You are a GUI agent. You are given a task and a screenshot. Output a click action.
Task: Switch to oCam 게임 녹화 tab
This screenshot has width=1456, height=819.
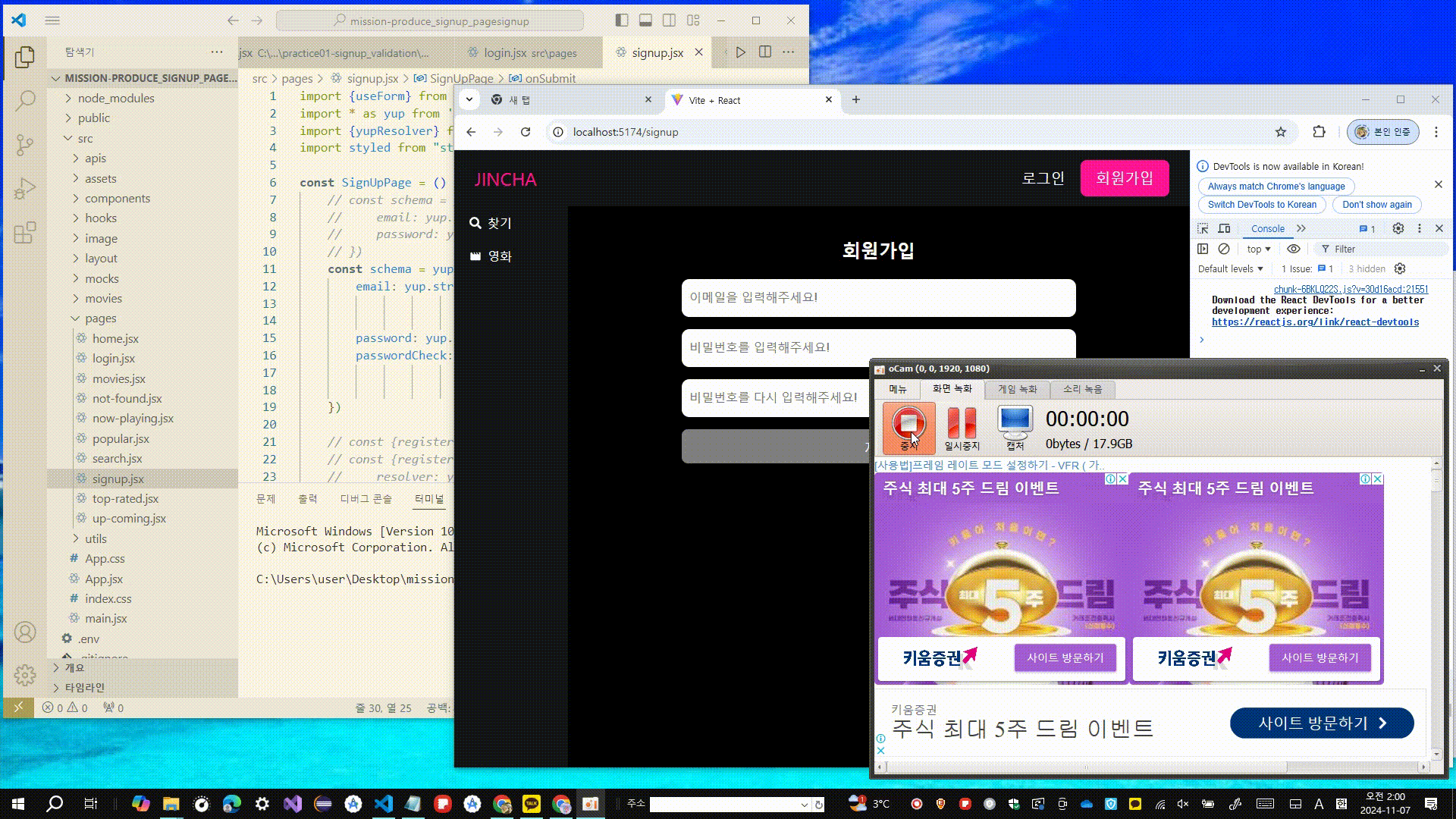[1017, 389]
